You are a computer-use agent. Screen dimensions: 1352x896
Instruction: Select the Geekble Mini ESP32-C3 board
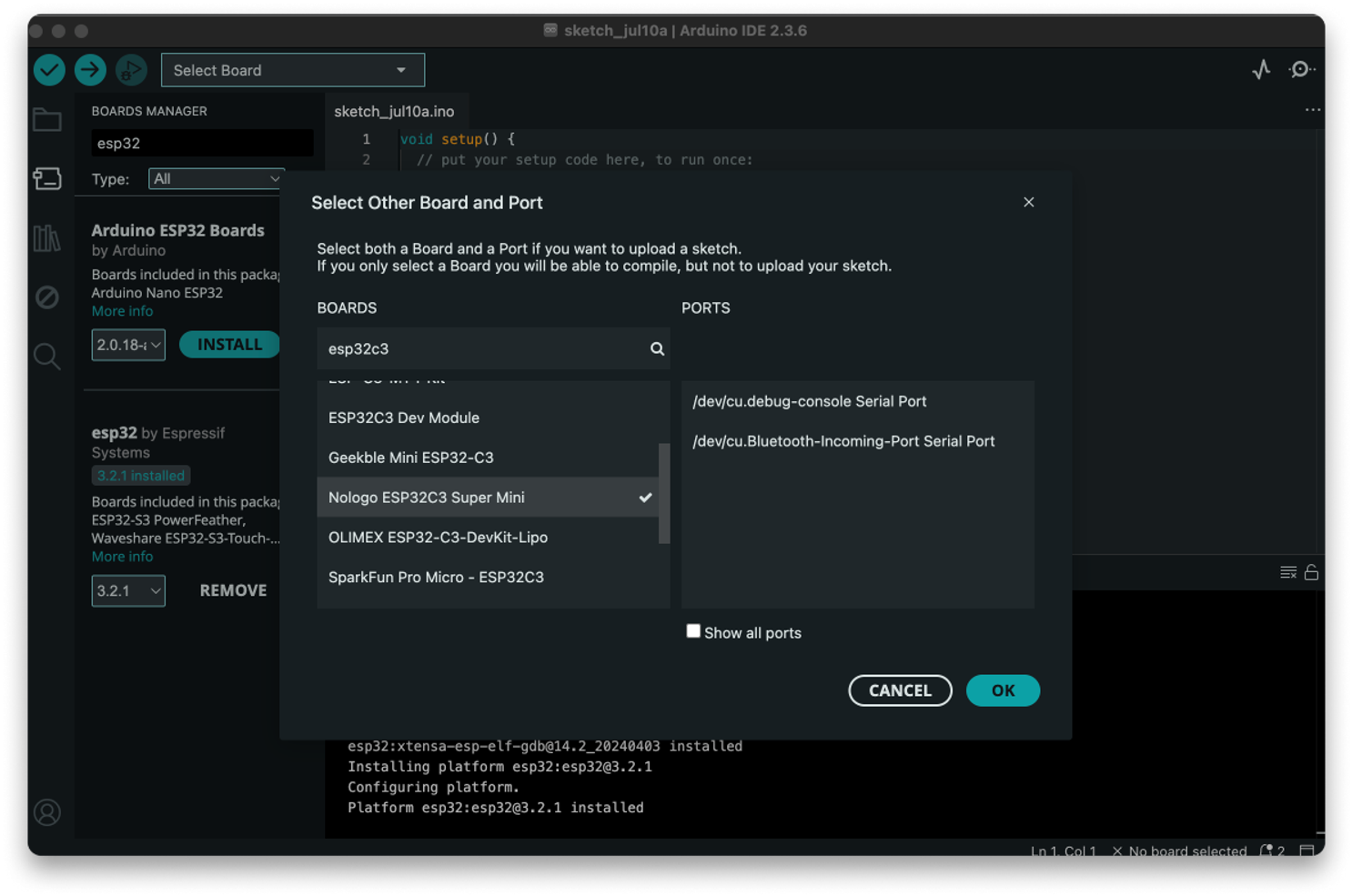(x=488, y=458)
